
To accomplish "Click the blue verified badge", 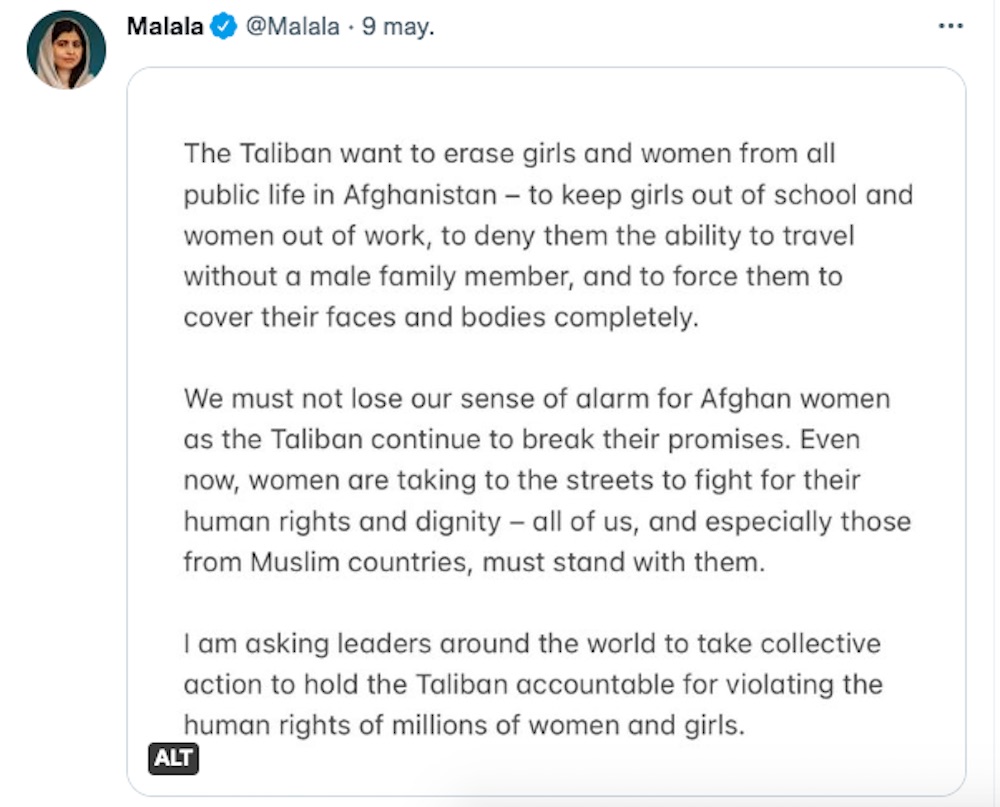I will (223, 28).
